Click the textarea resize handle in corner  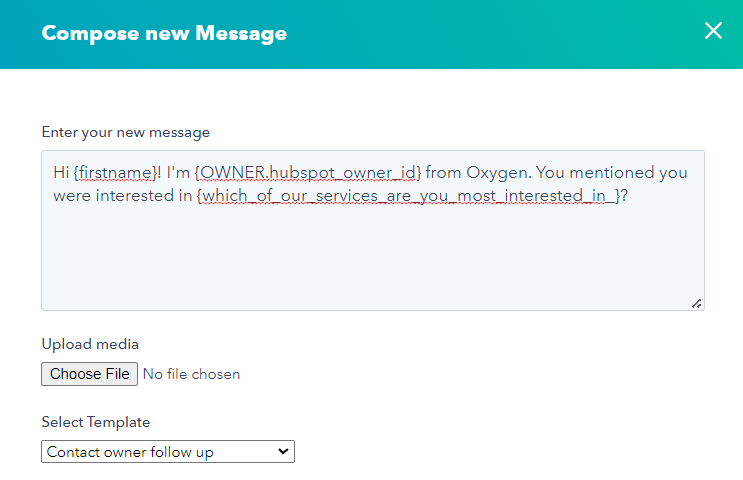tap(696, 302)
